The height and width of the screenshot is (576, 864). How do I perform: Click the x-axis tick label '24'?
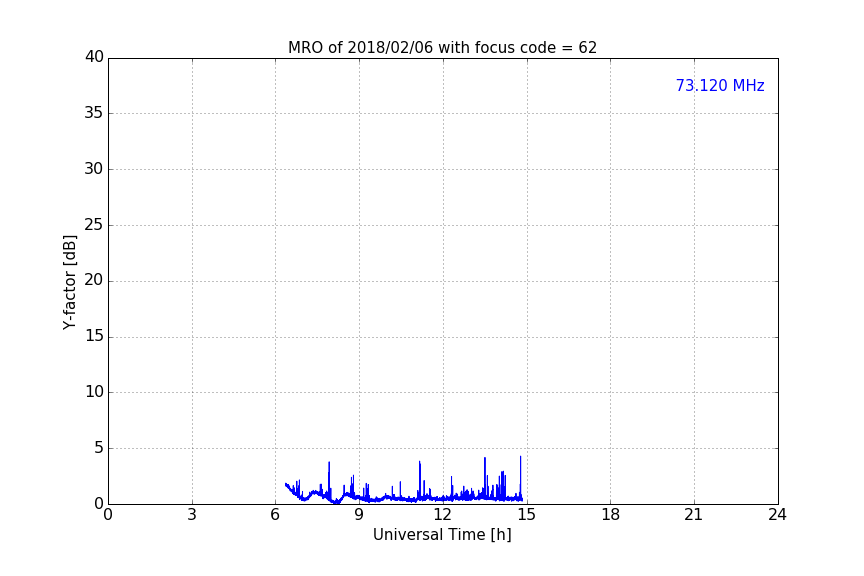click(777, 515)
